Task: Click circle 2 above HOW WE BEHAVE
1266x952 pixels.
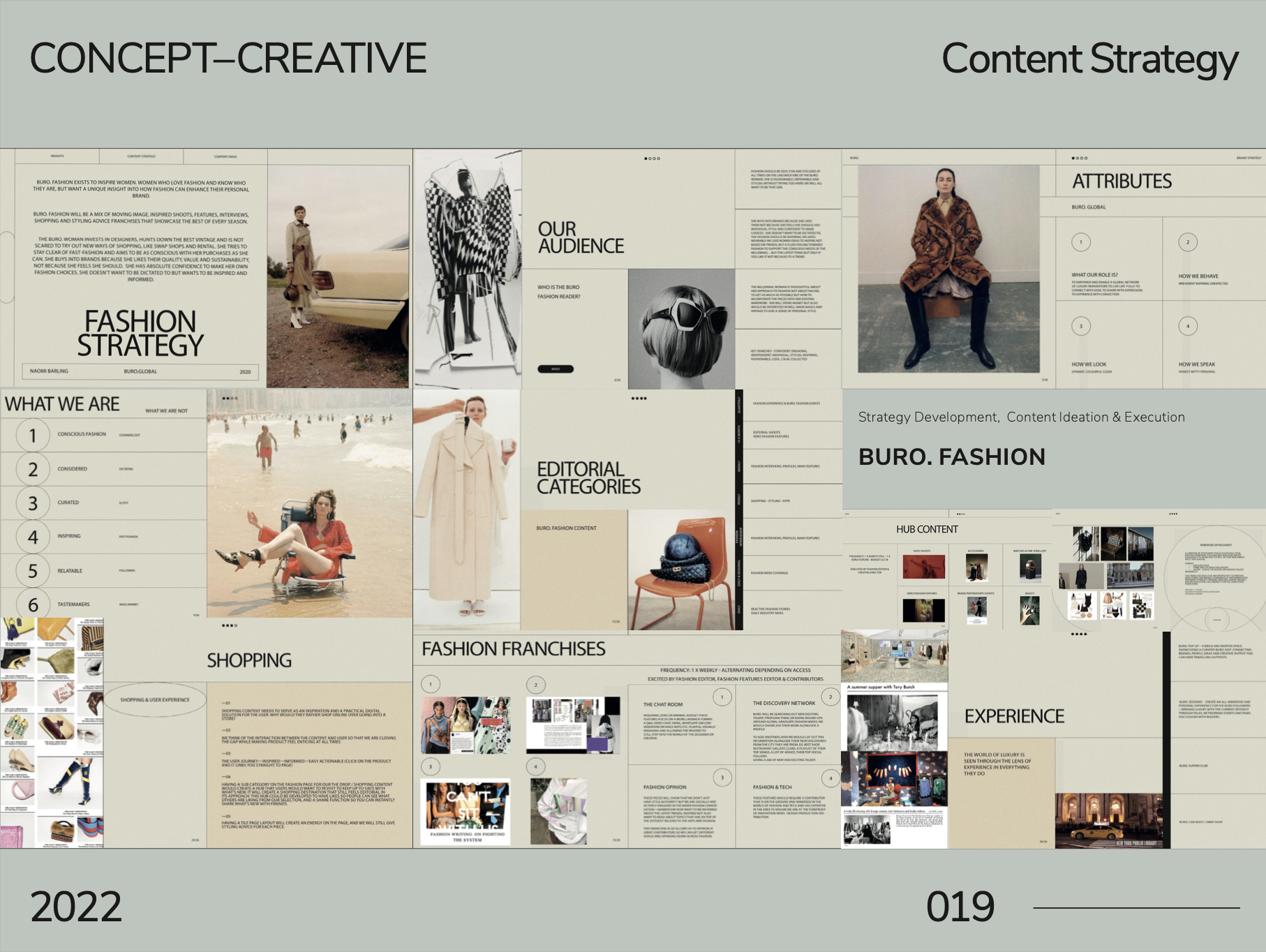Action: 1188,242
